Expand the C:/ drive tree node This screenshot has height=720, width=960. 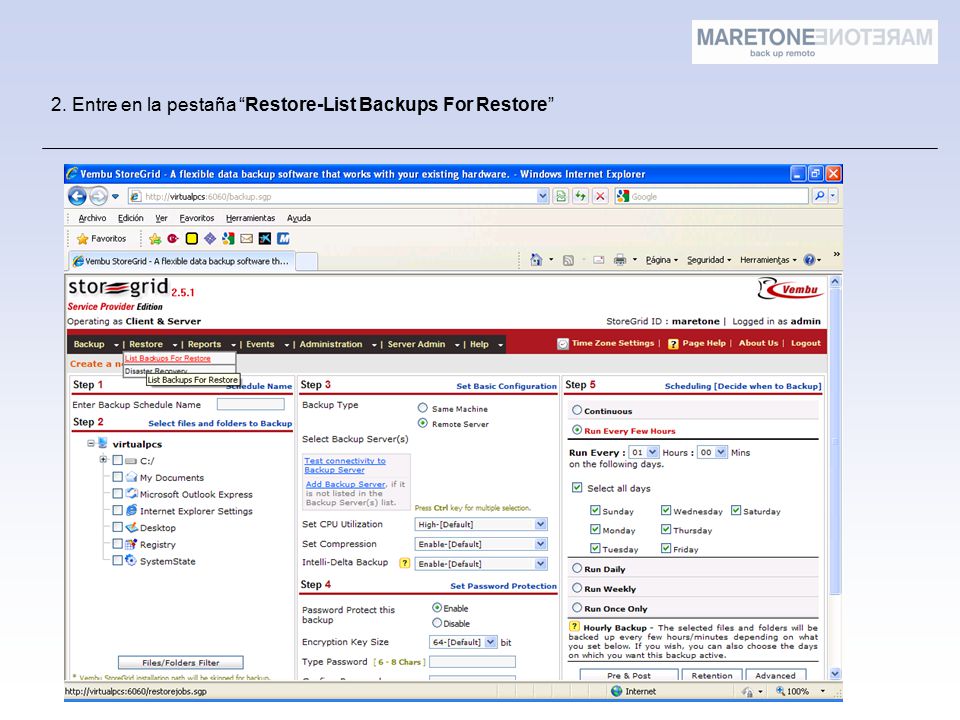pos(103,460)
